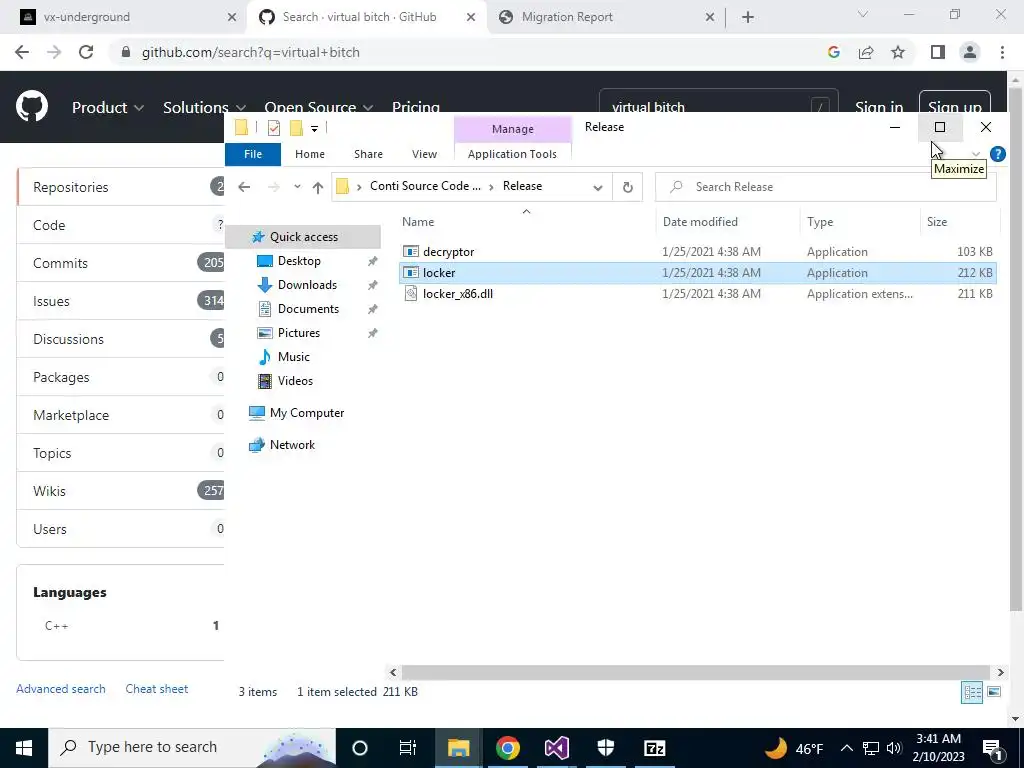Open Visual Studio from the taskbar
The width and height of the screenshot is (1024, 768).
click(556, 748)
